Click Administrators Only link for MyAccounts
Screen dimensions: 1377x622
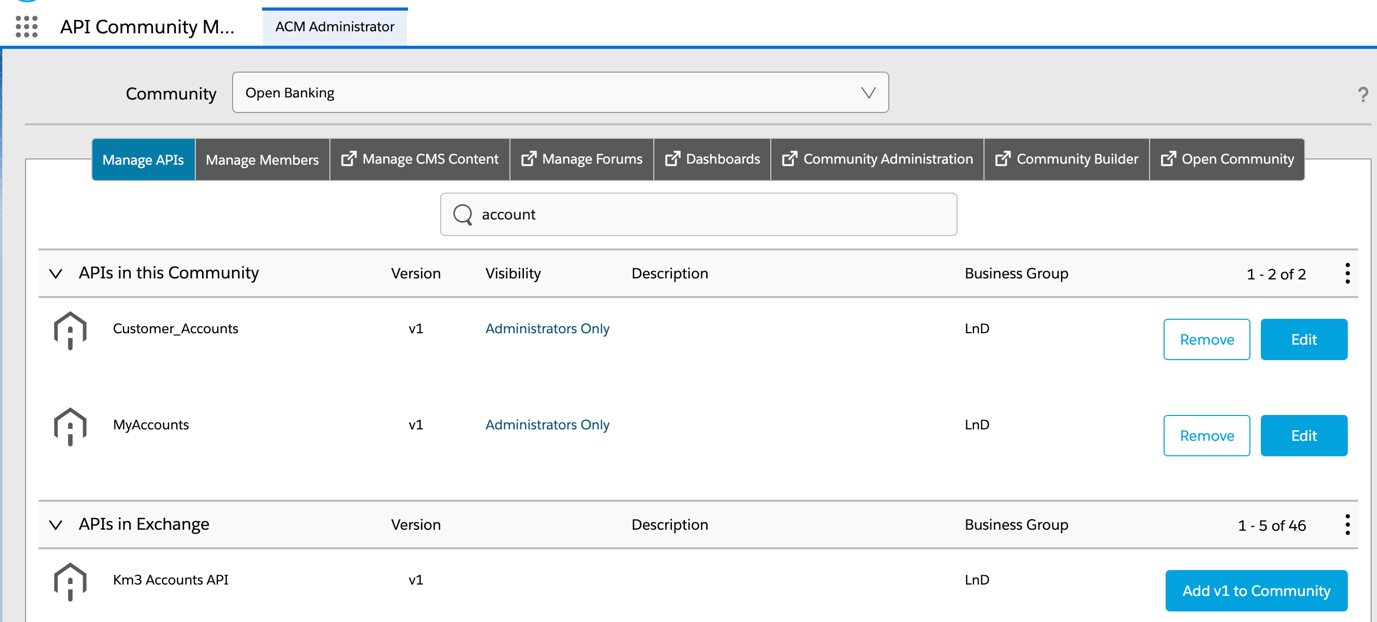(547, 424)
